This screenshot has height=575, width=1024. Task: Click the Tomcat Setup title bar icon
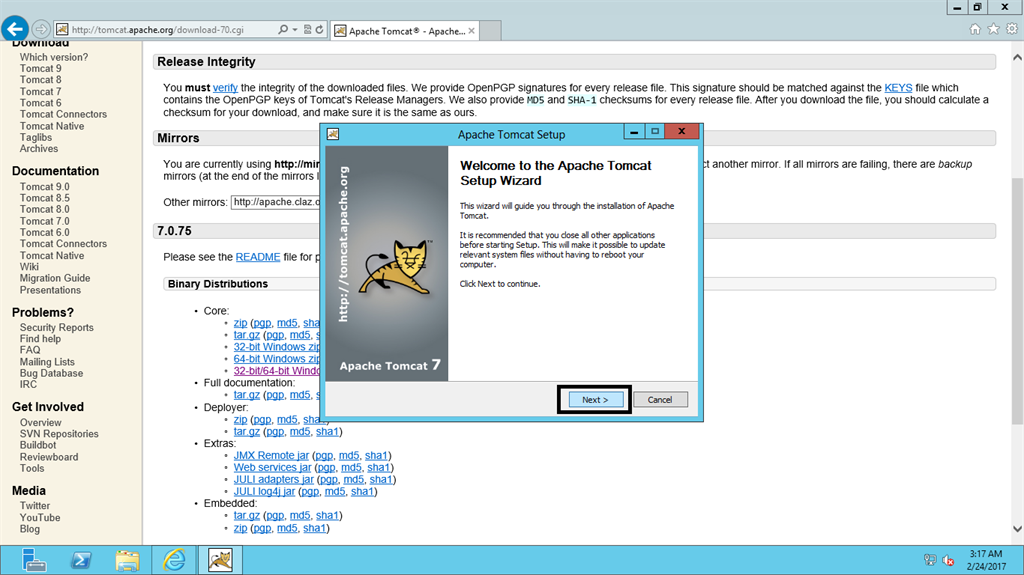click(333, 134)
